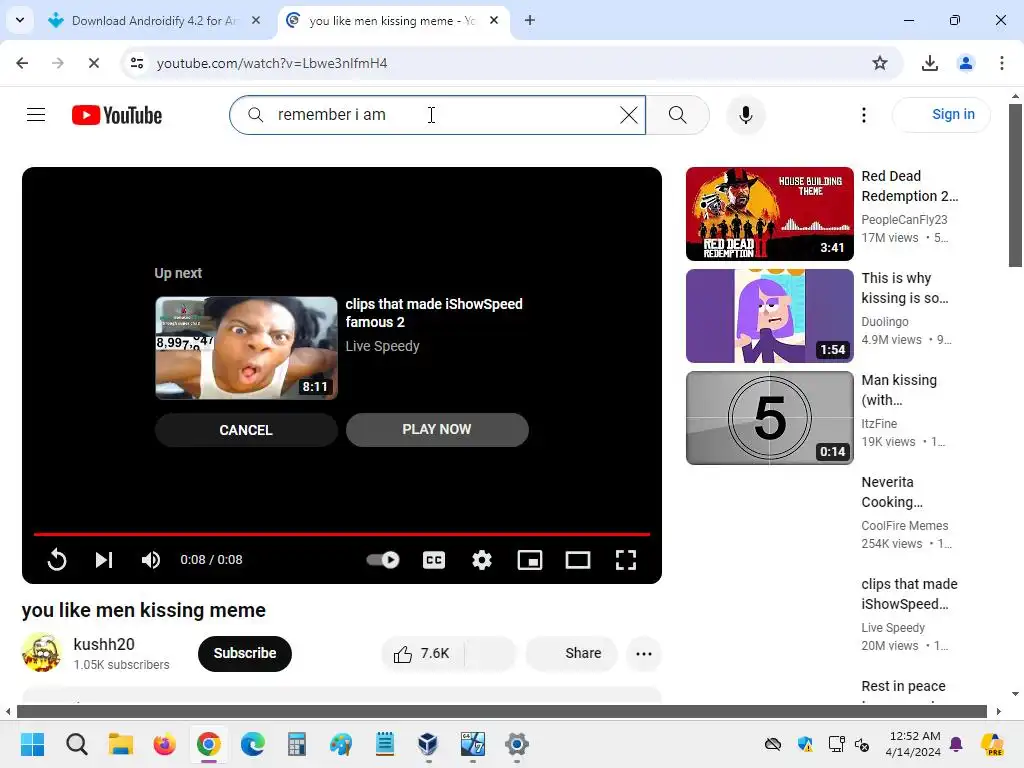The image size is (1024, 768).
Task: Click the magnifier search button
Action: coord(677,115)
